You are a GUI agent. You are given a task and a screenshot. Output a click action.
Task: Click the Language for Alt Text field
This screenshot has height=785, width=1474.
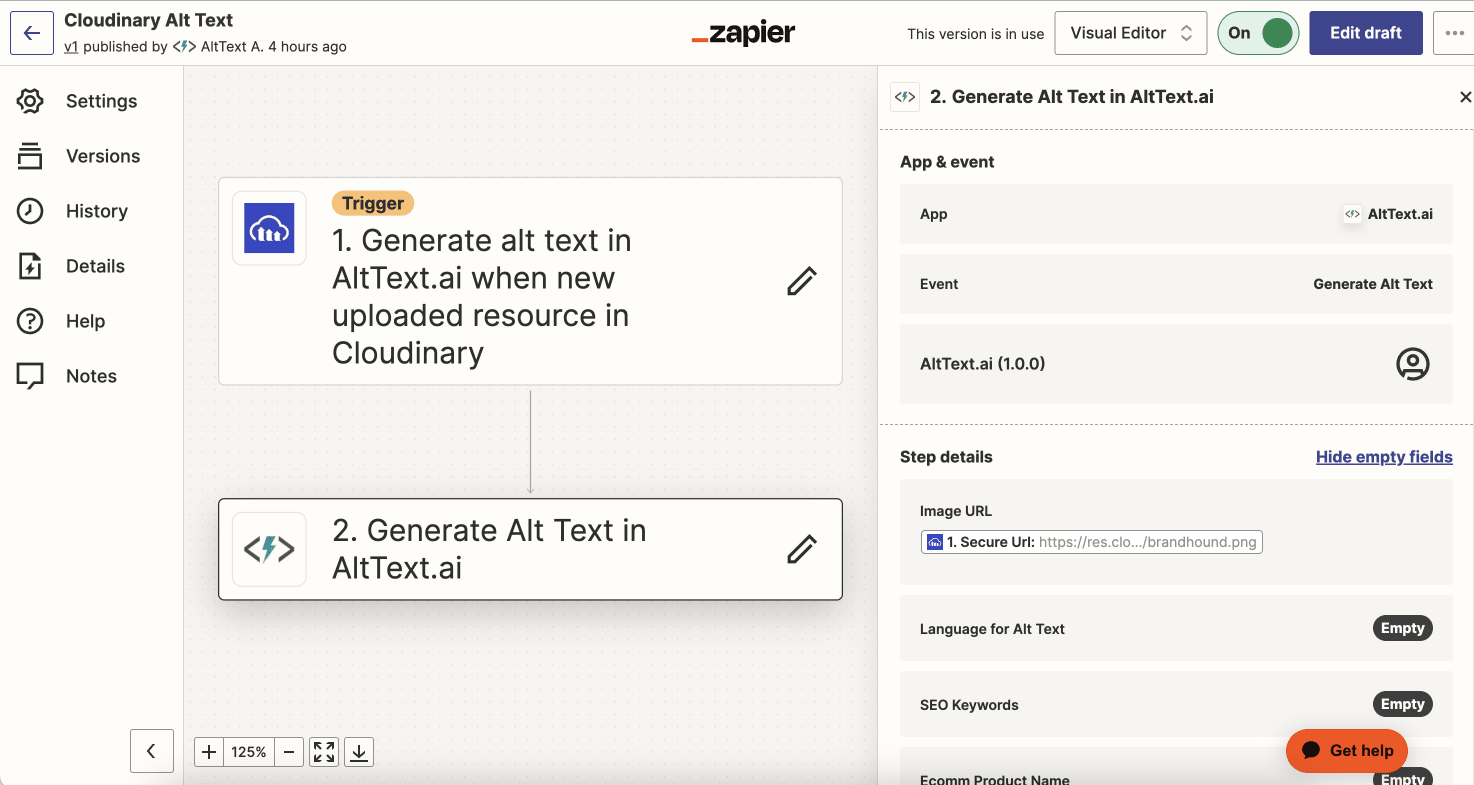1176,629
